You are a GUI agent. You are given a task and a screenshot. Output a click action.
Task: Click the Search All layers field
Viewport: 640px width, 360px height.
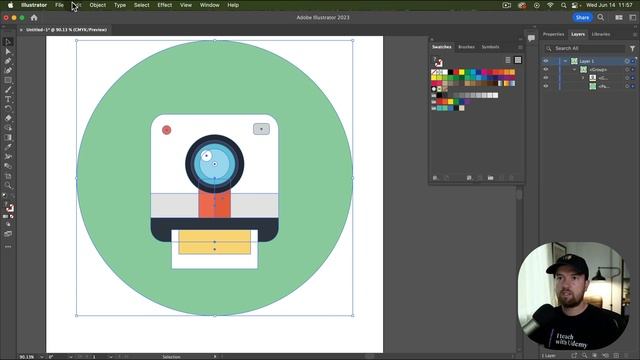tap(584, 49)
